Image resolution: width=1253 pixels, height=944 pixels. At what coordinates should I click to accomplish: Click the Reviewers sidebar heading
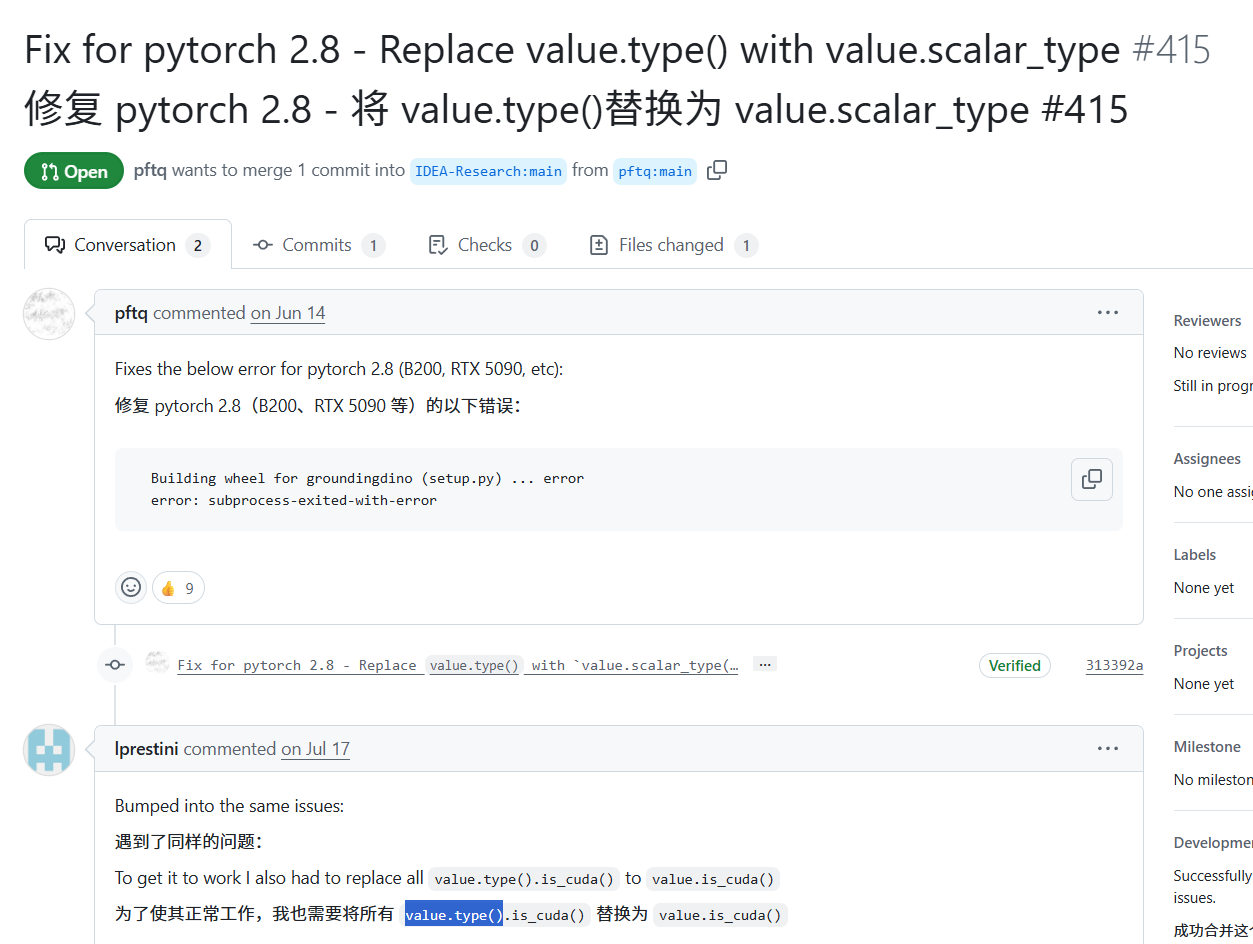click(x=1207, y=321)
